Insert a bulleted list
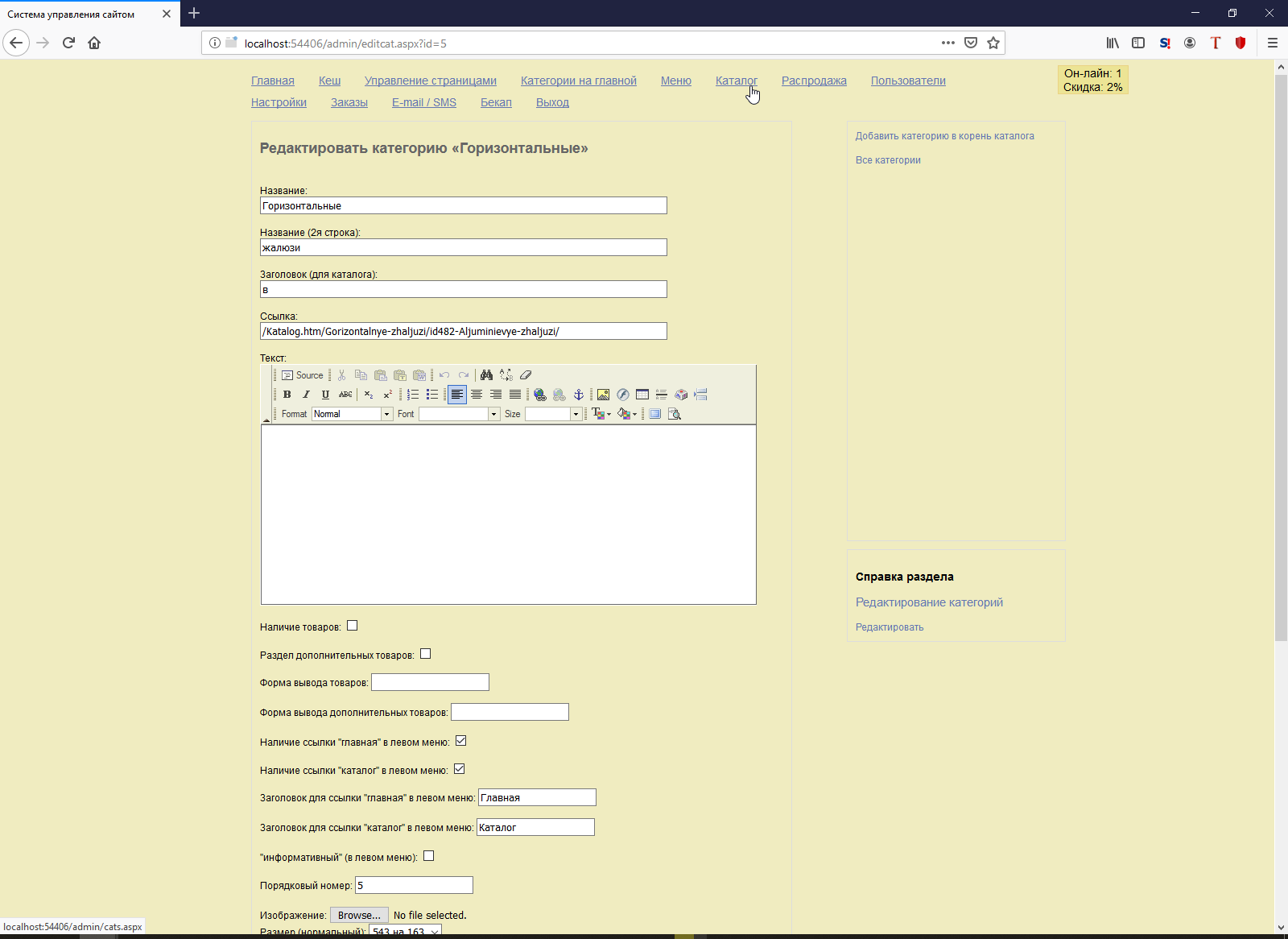This screenshot has height=939, width=1288. [x=432, y=395]
